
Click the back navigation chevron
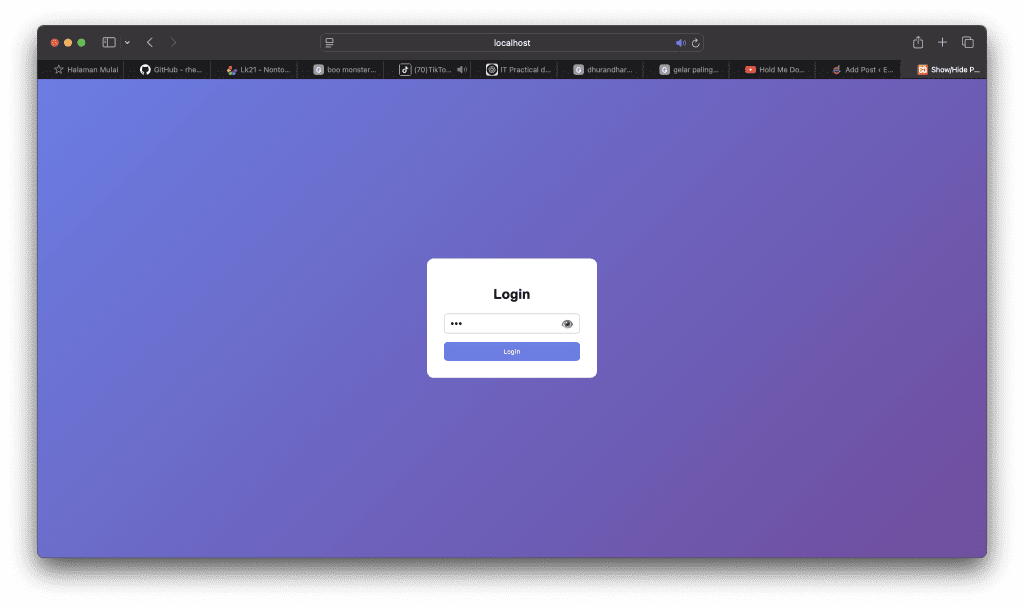point(149,42)
